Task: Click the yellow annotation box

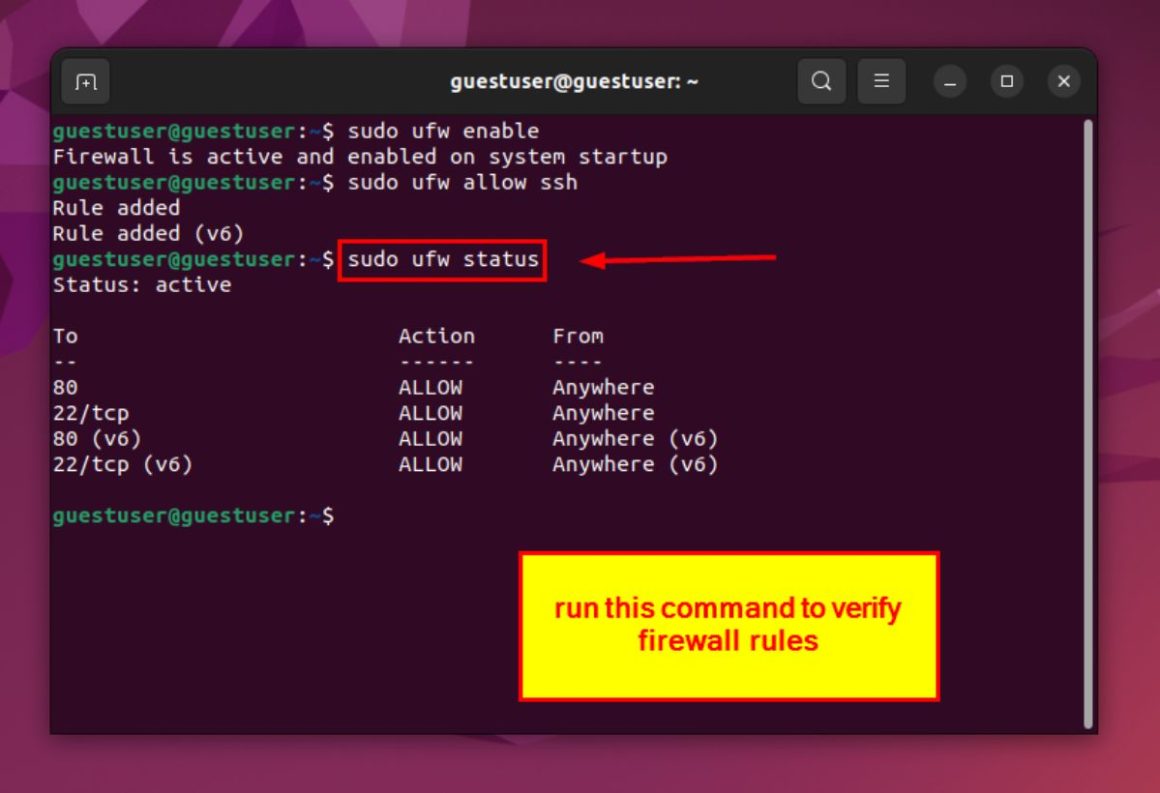Action: [727, 625]
